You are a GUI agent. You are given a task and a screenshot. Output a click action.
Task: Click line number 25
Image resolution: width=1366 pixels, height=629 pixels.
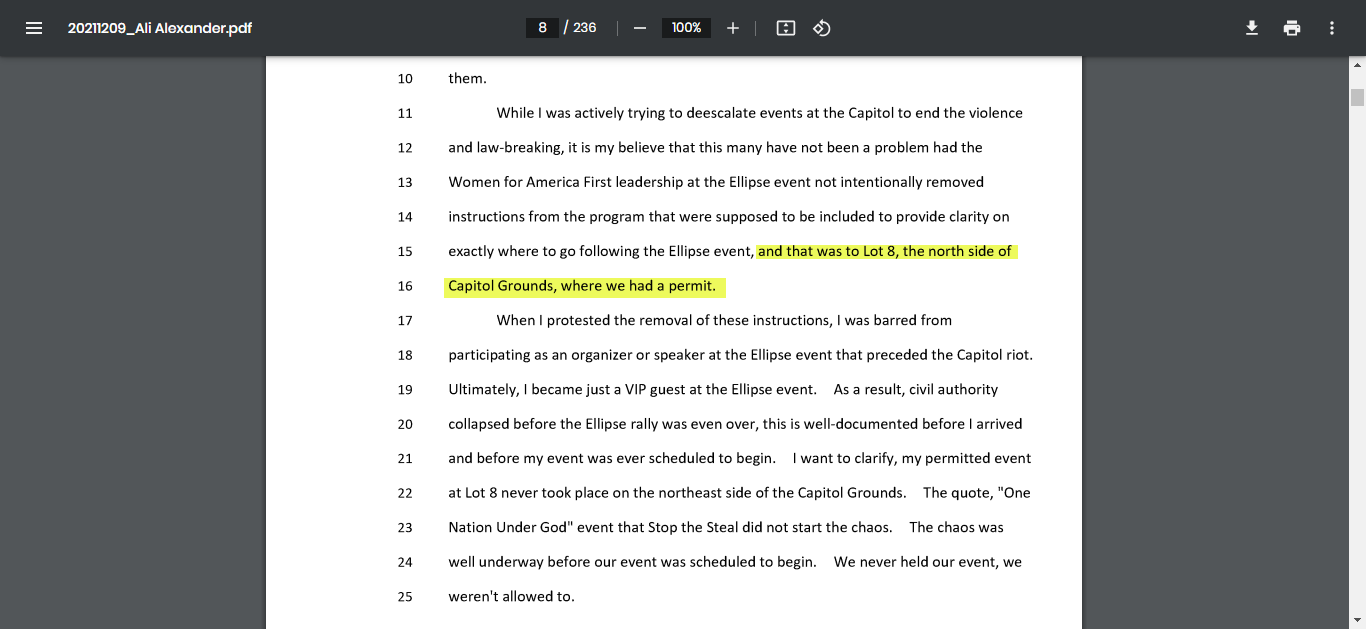405,596
